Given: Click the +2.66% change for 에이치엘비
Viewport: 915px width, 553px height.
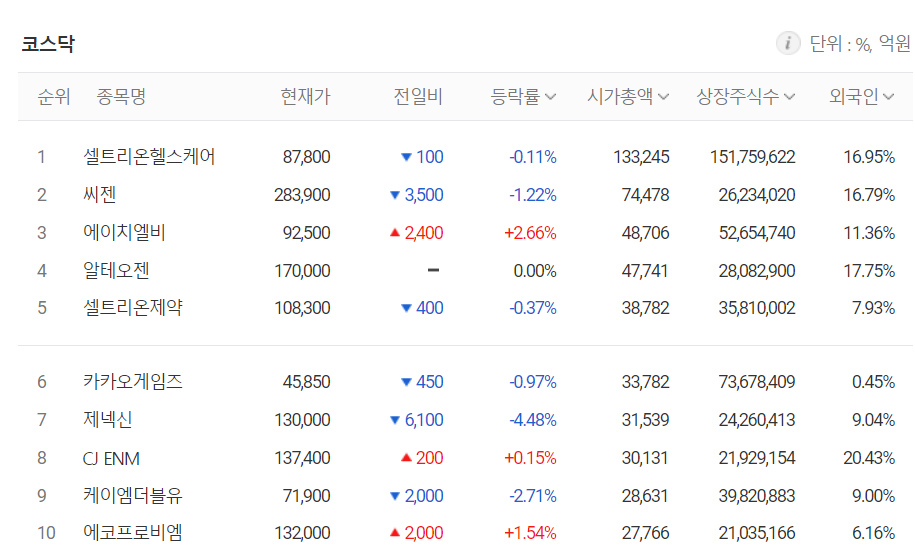Looking at the screenshot, I should coord(530,233).
